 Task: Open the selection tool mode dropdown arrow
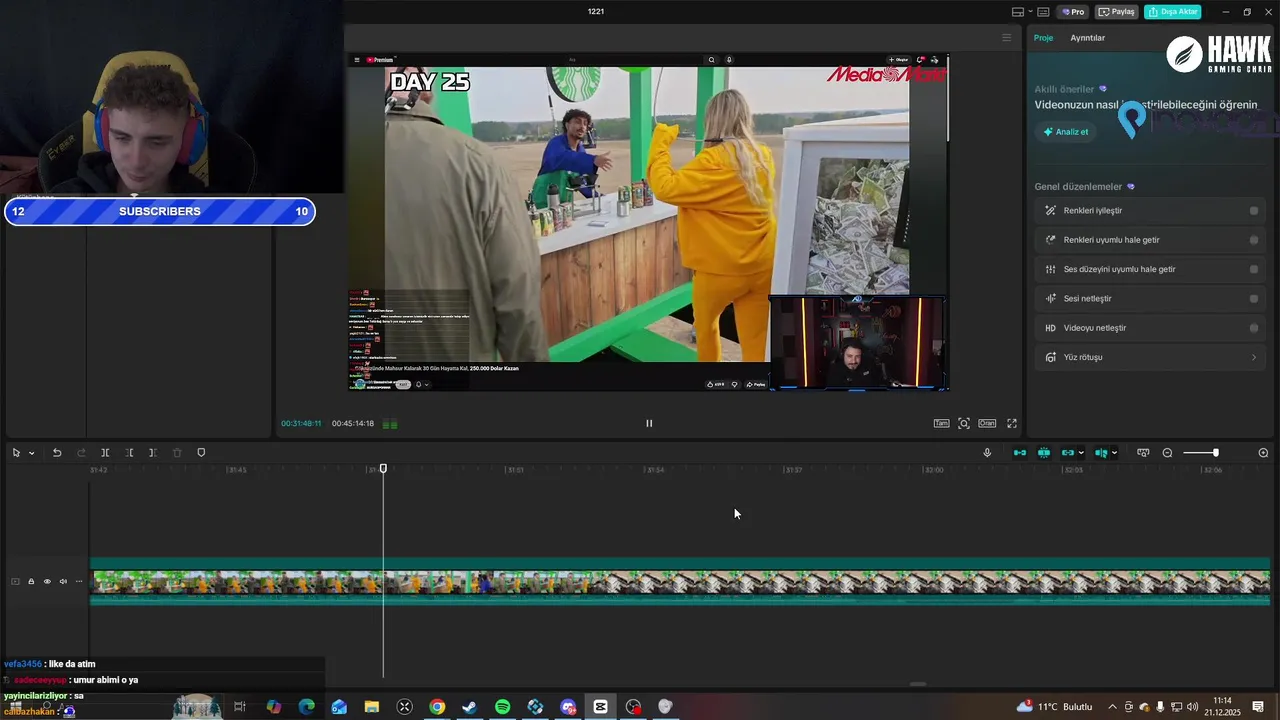click(x=31, y=453)
